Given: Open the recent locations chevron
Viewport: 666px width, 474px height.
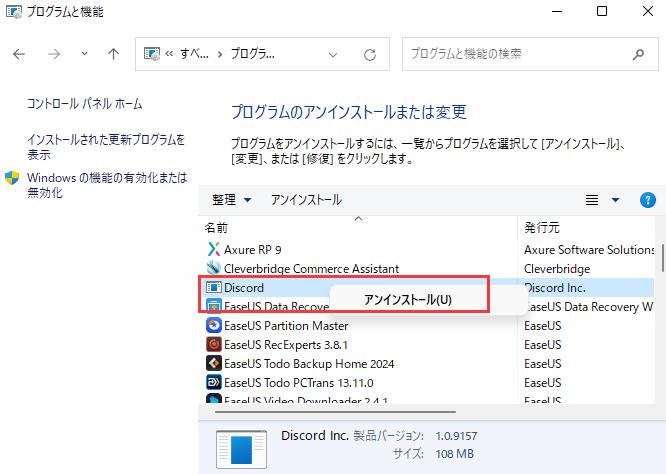Looking at the screenshot, I should (84, 54).
